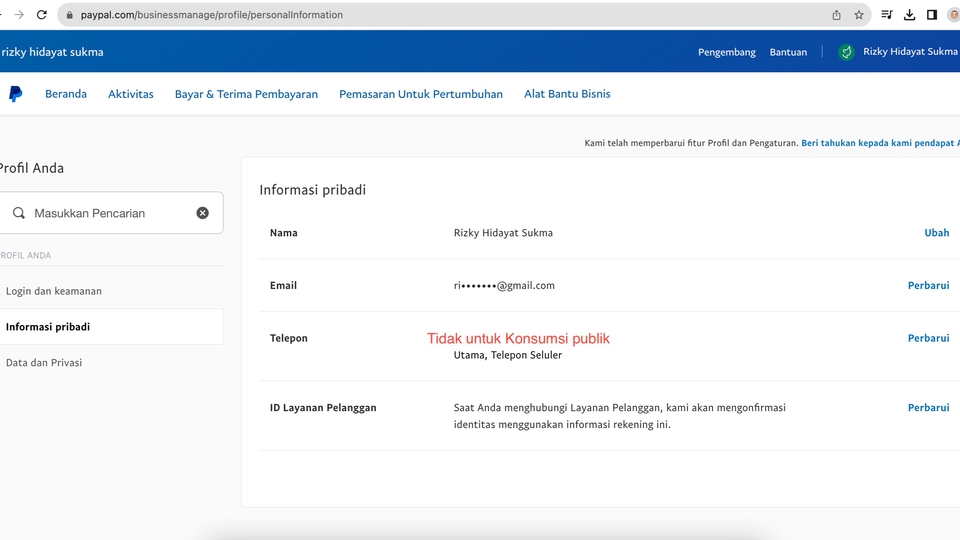The width and height of the screenshot is (960, 540).
Task: Clear the search field with X icon
Action: (203, 213)
